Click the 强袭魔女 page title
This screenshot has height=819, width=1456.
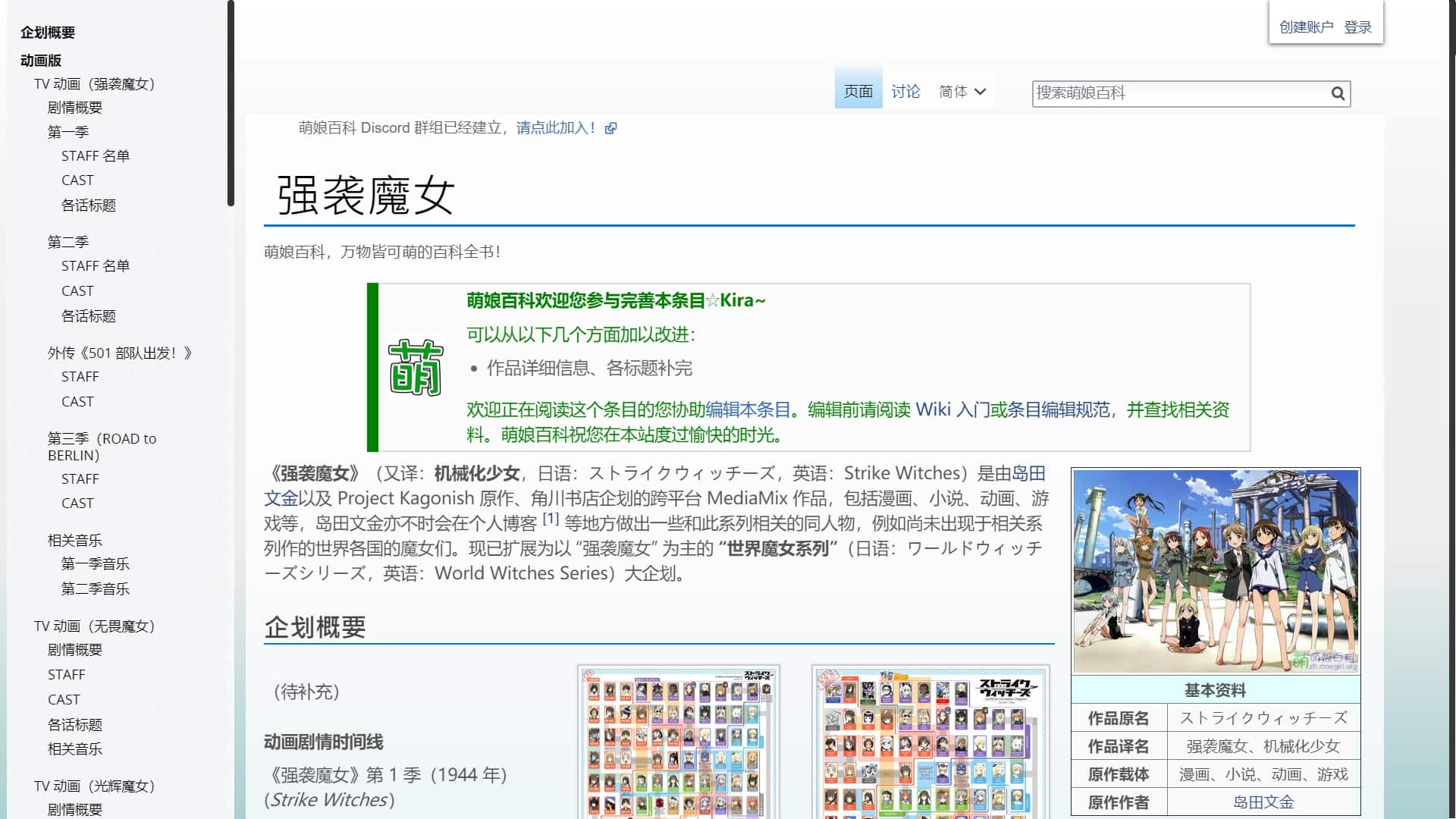point(366,196)
